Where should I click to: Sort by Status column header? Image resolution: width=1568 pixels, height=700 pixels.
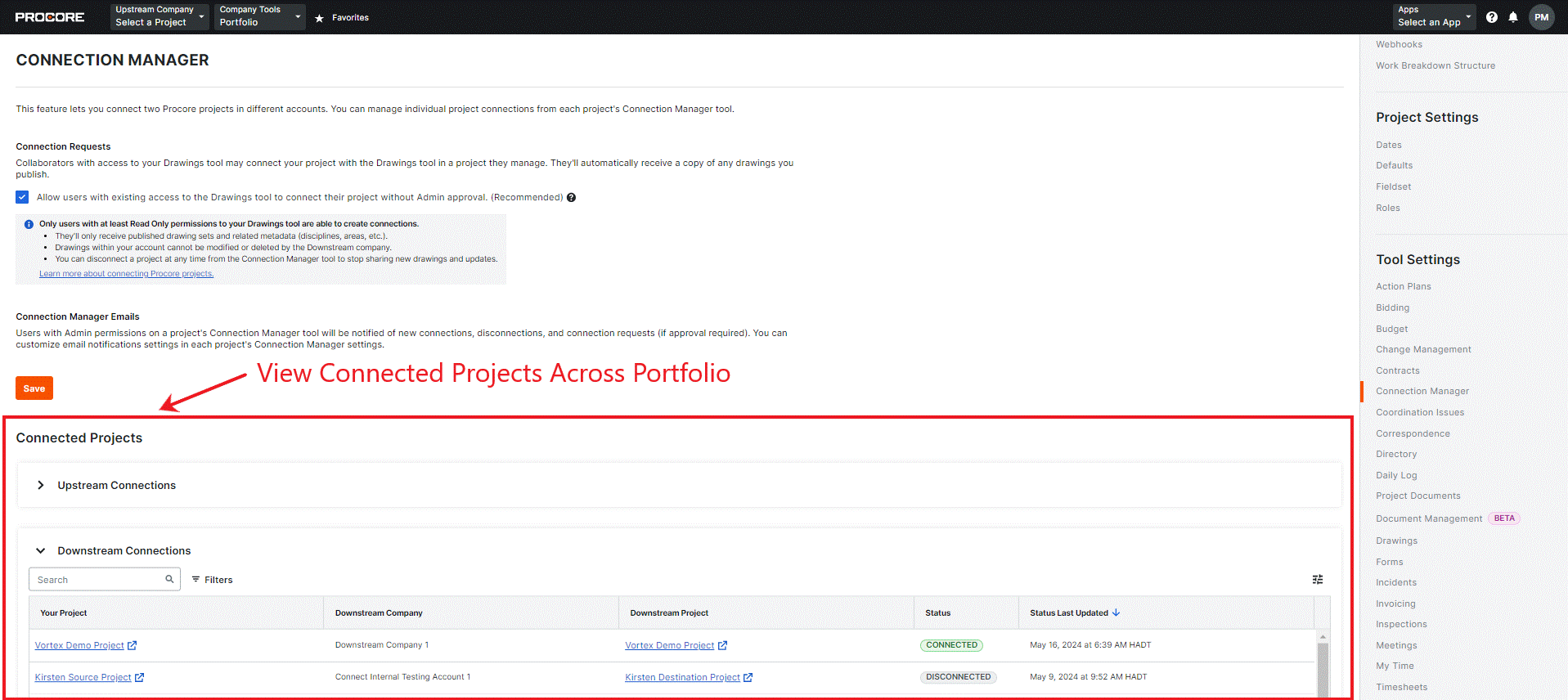[937, 612]
